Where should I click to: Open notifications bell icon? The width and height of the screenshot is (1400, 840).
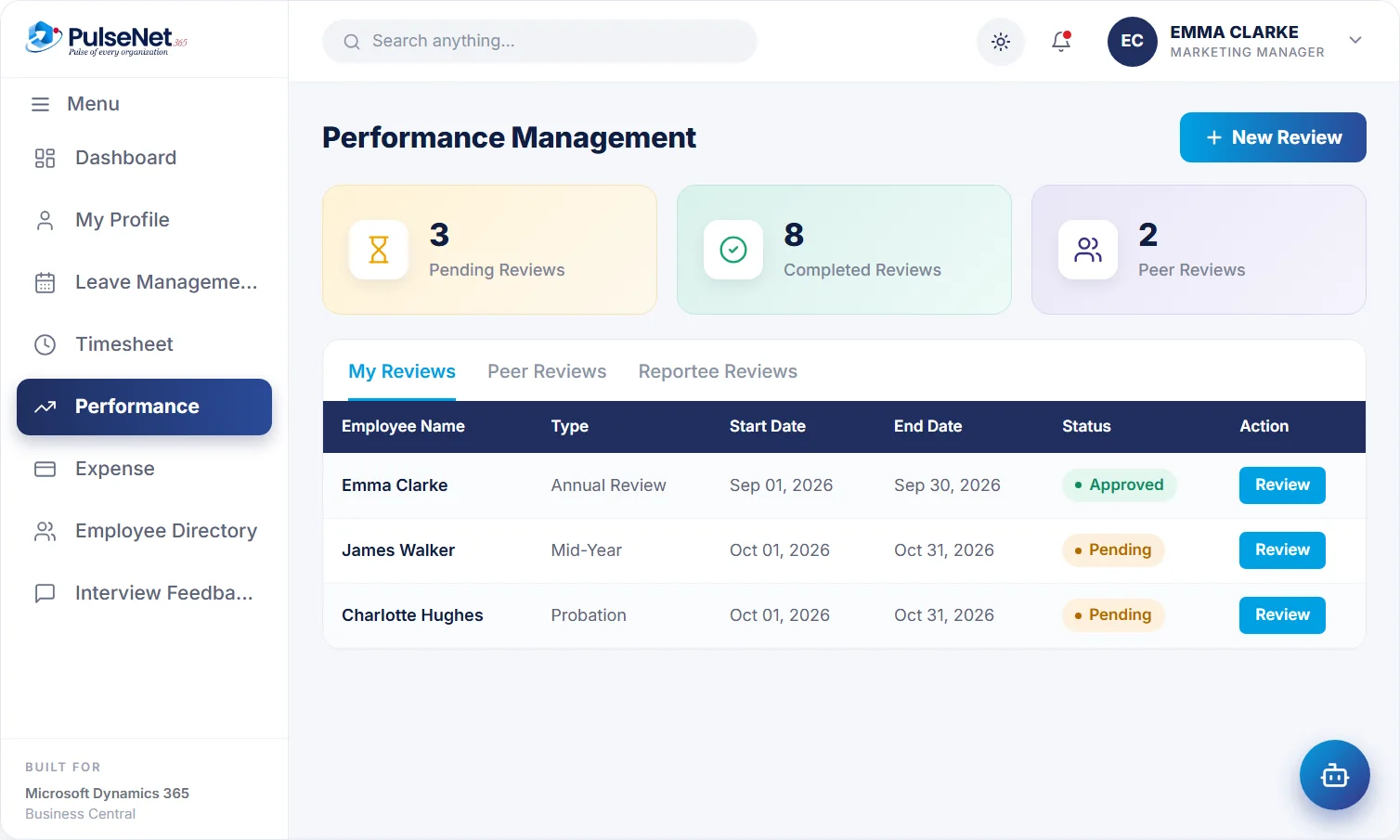pos(1061,41)
